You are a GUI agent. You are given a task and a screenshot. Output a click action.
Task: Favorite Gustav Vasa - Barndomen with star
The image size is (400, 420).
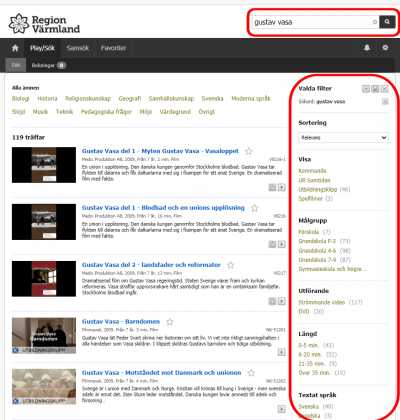[170, 322]
